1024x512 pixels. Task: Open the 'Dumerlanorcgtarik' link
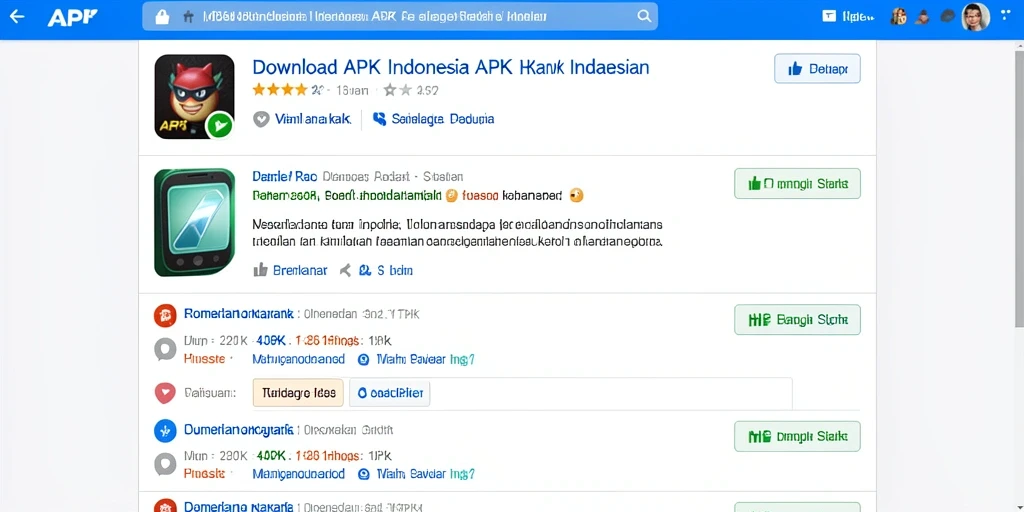[x=238, y=430]
